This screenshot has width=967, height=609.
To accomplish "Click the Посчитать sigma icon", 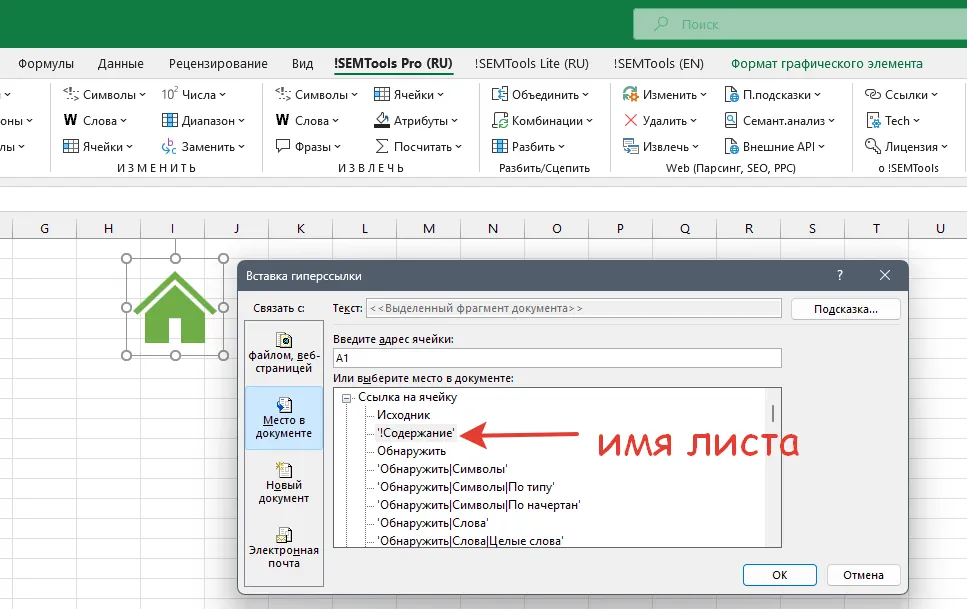I will (x=382, y=146).
